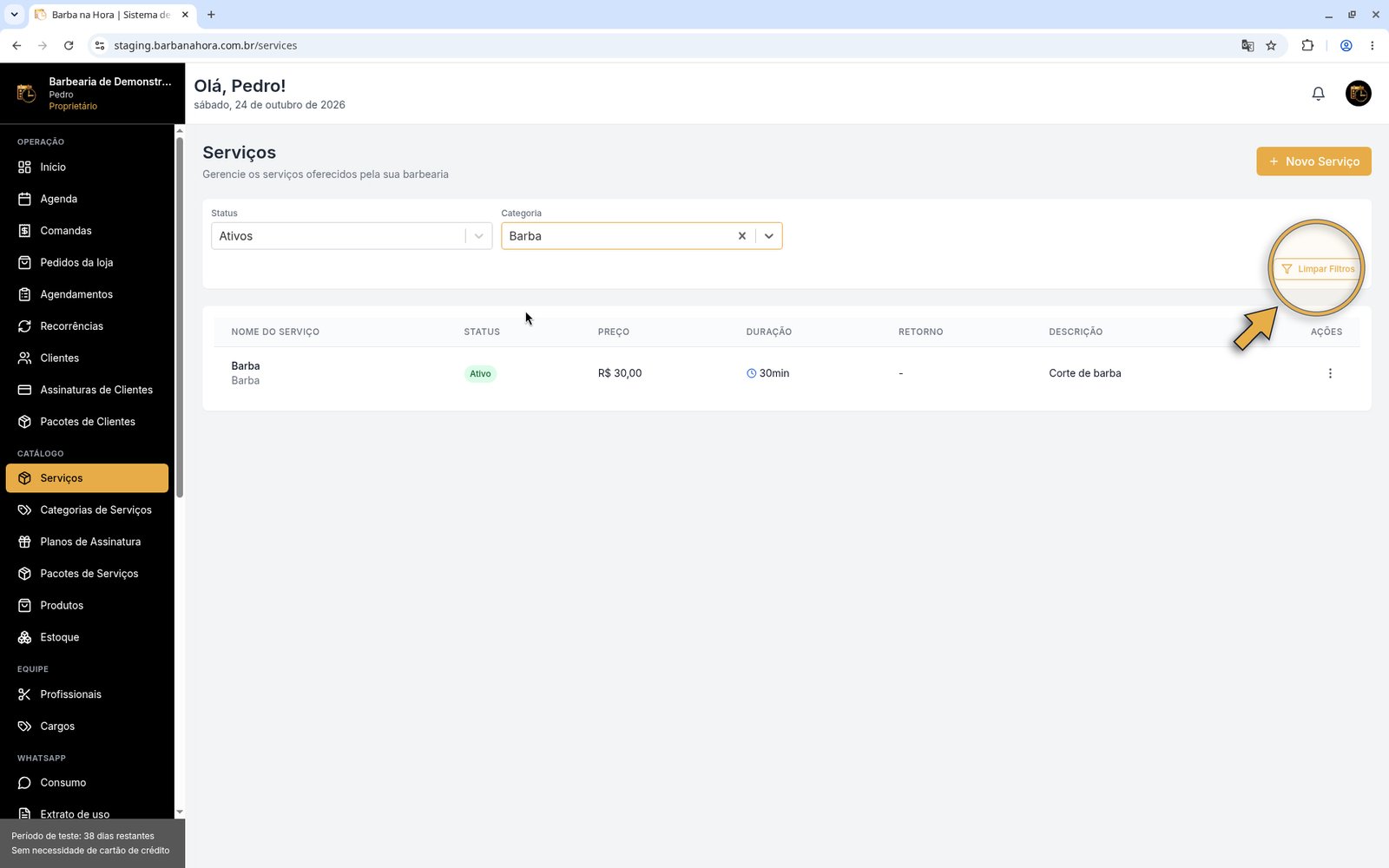1389x868 pixels.
Task: Open Cargos page
Action: pos(87,727)
